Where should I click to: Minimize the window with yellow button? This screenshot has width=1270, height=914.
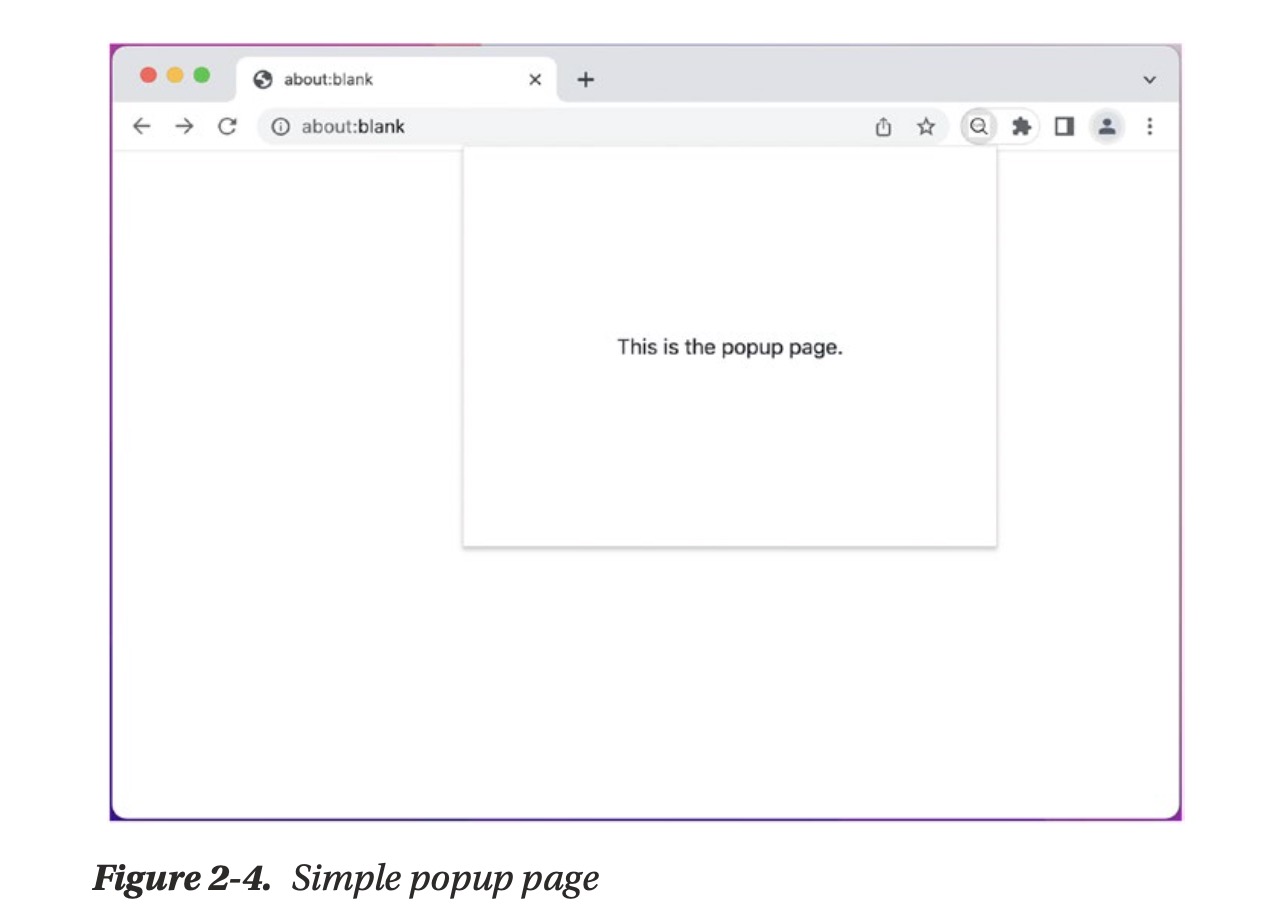(x=175, y=76)
